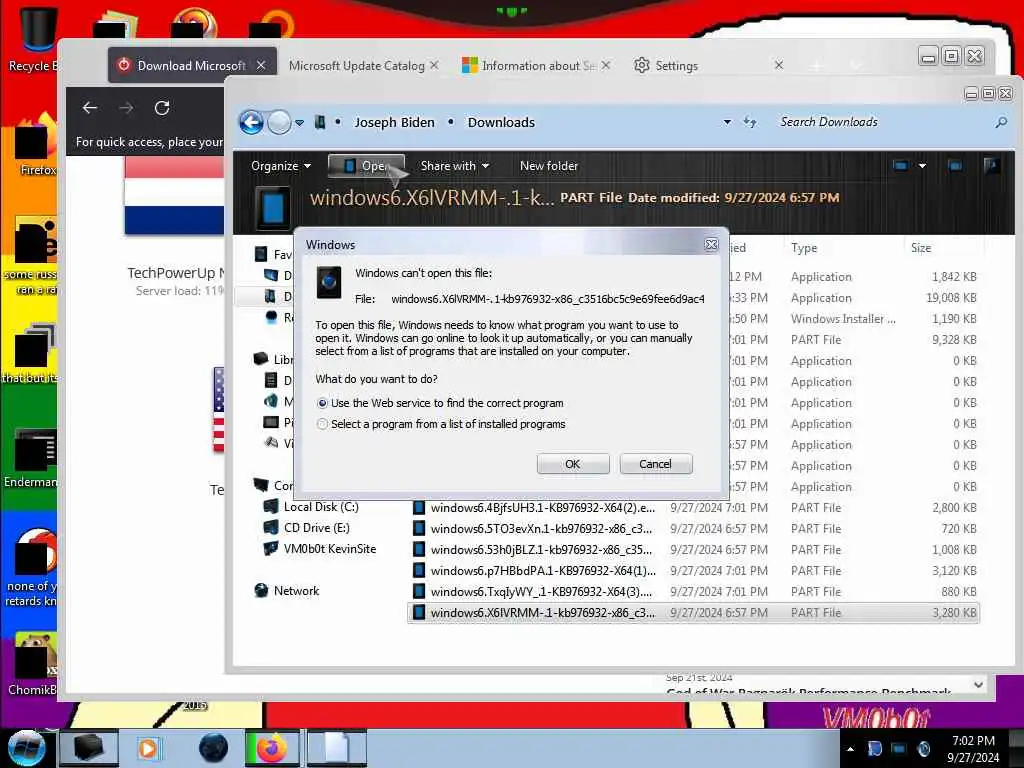Open the document icon in taskbar
Viewport: 1024px width, 768px height.
(x=337, y=748)
